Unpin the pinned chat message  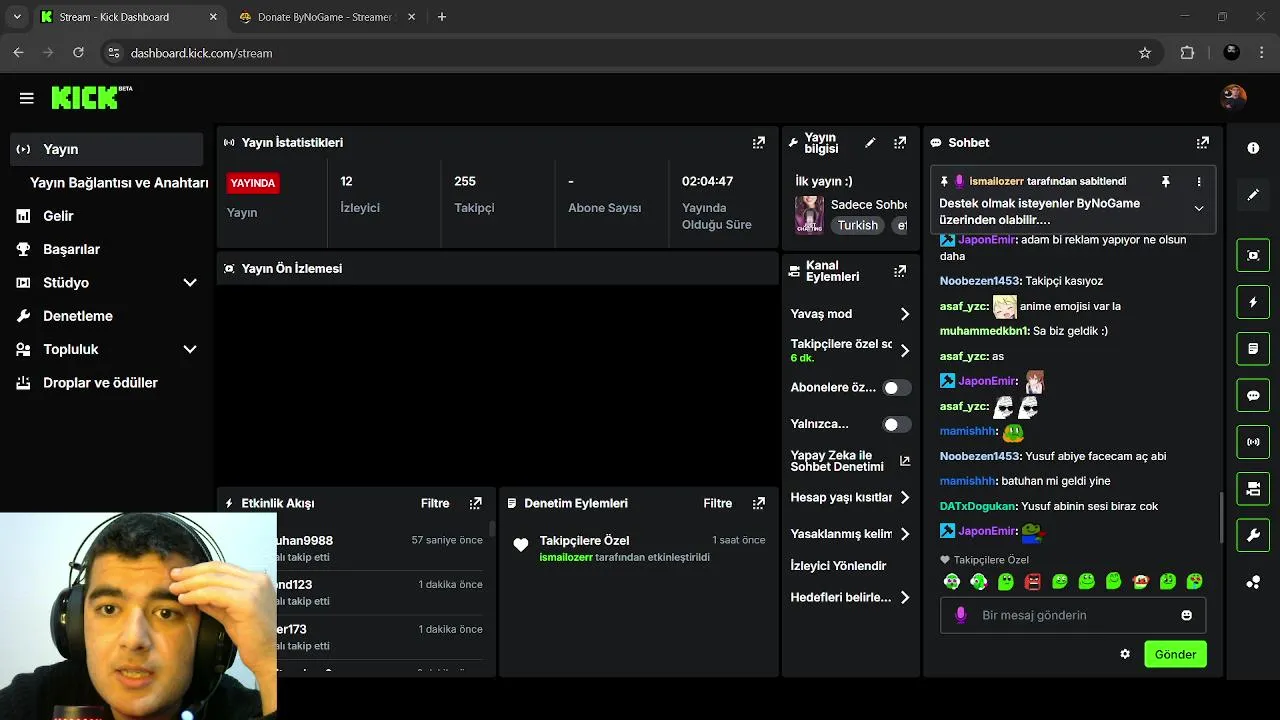coord(1165,182)
